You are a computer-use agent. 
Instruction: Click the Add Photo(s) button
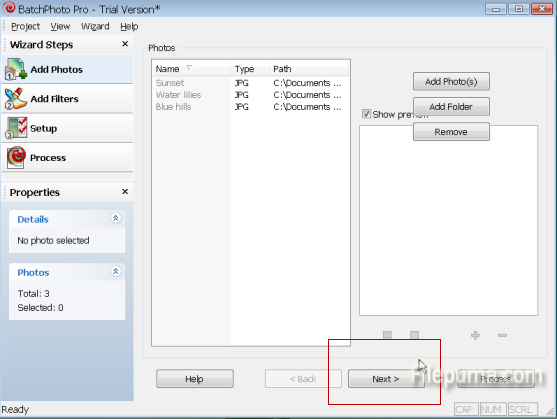coord(451,82)
